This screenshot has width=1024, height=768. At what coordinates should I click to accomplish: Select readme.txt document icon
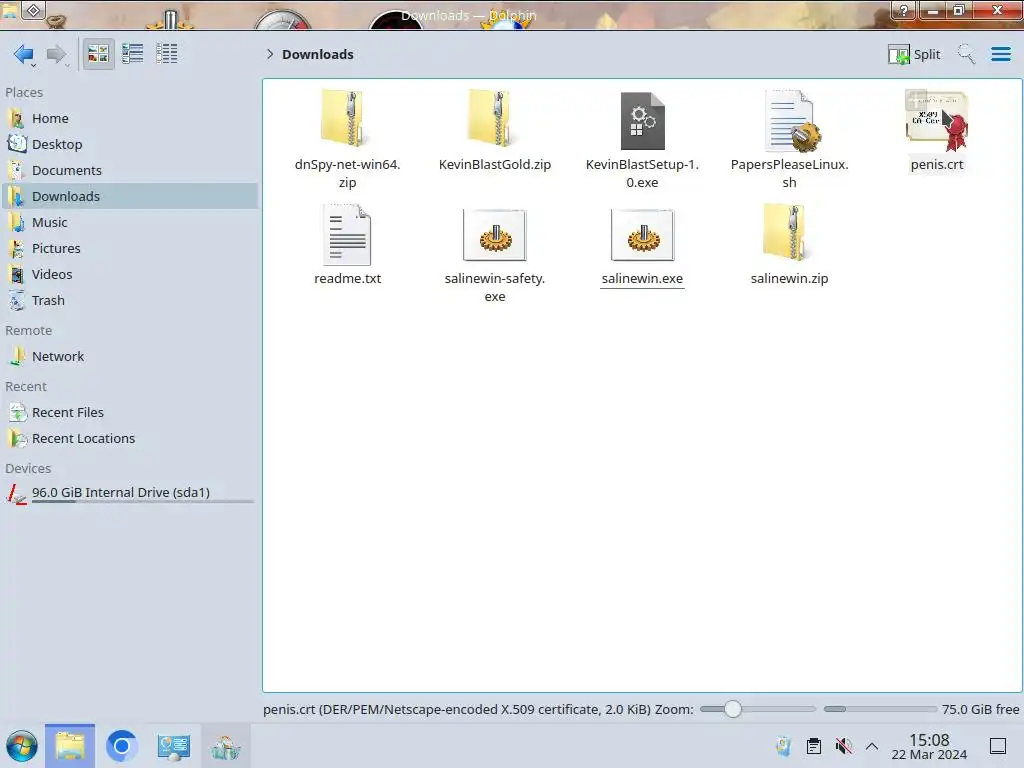[347, 234]
